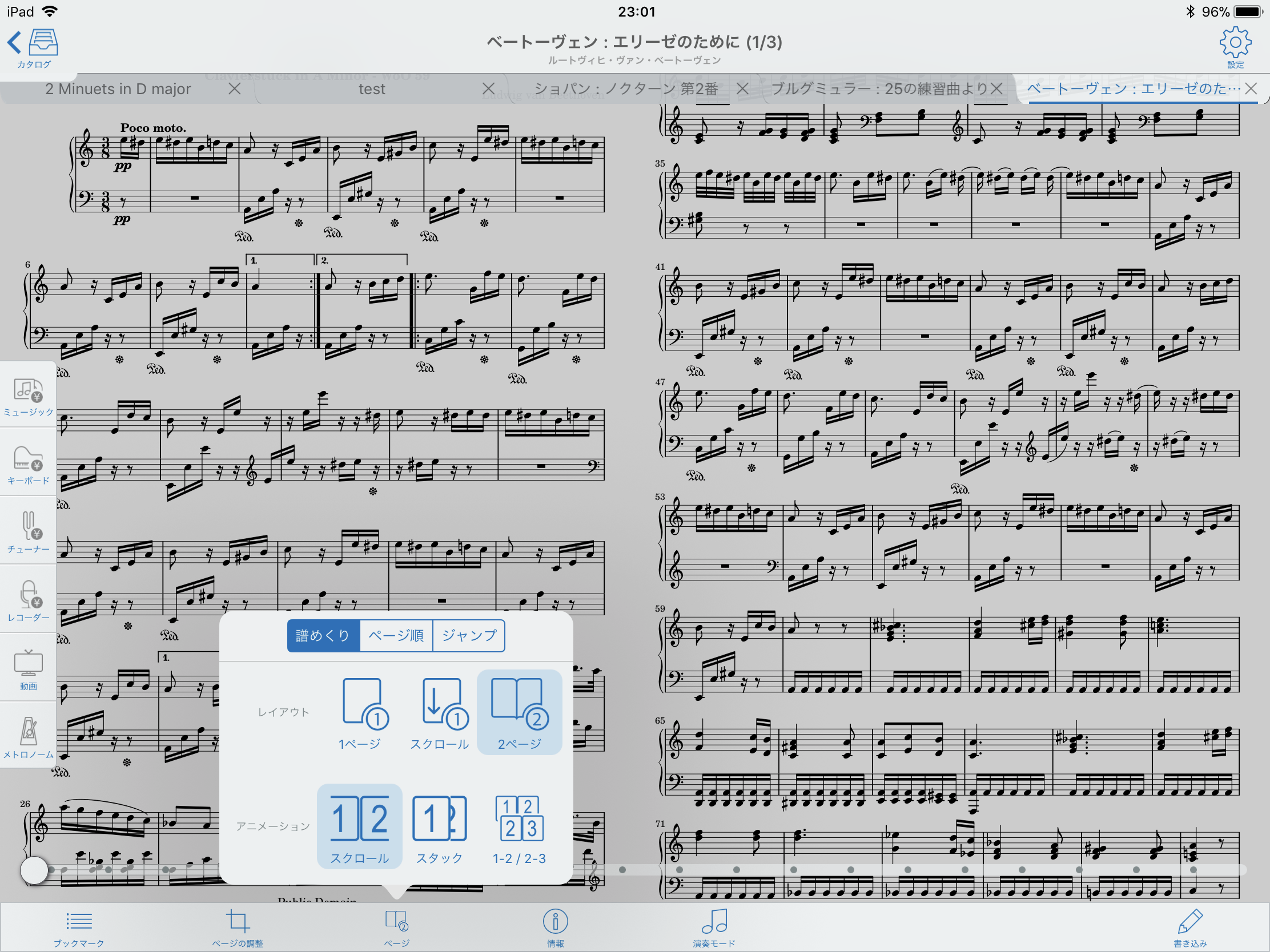Tap the Poco moto. tempo marking
The height and width of the screenshot is (952, 1270).
[x=153, y=128]
